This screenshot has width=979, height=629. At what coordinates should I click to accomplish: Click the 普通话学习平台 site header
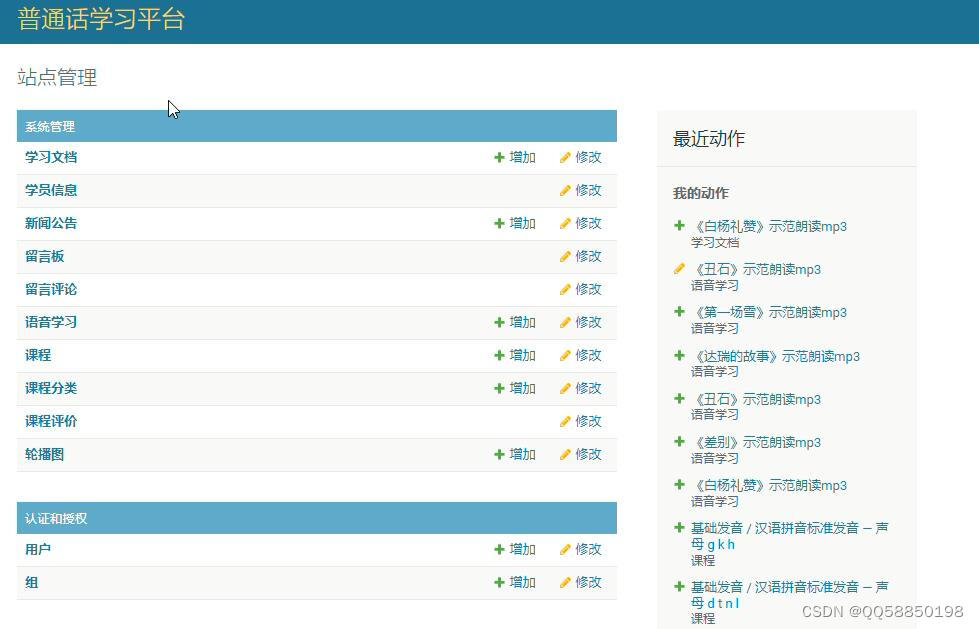pyautogui.click(x=101, y=19)
